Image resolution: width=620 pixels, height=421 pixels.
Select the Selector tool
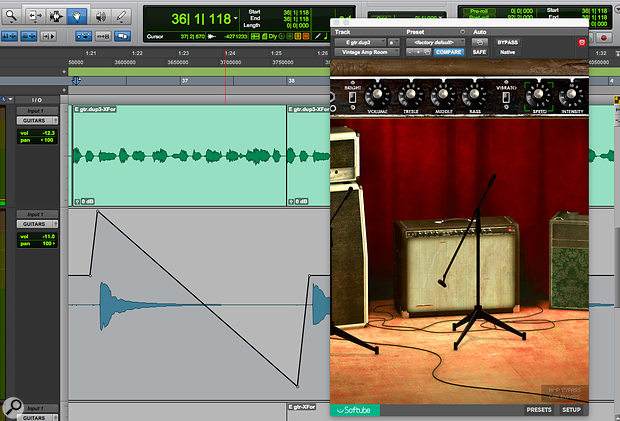pos(56,16)
